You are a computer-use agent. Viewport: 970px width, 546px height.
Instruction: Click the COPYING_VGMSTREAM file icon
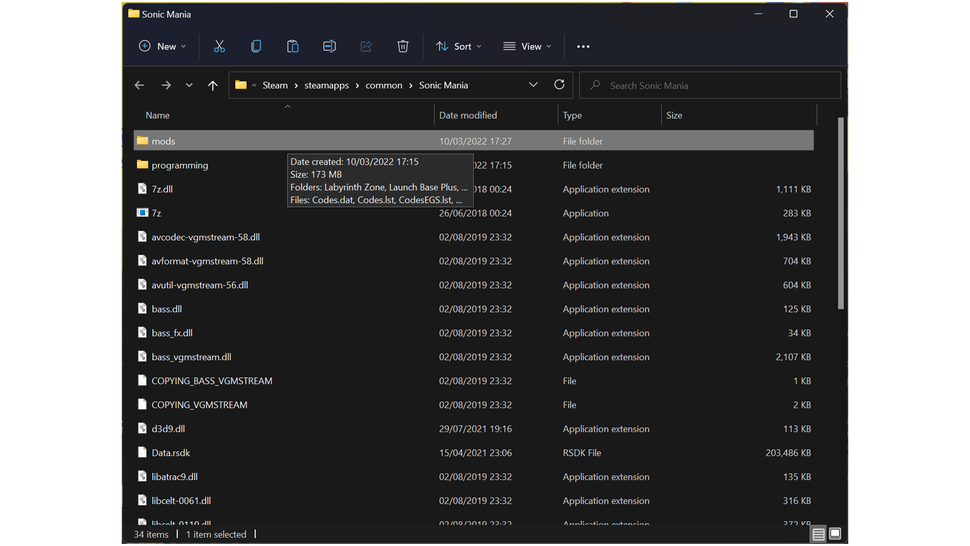[x=142, y=404]
